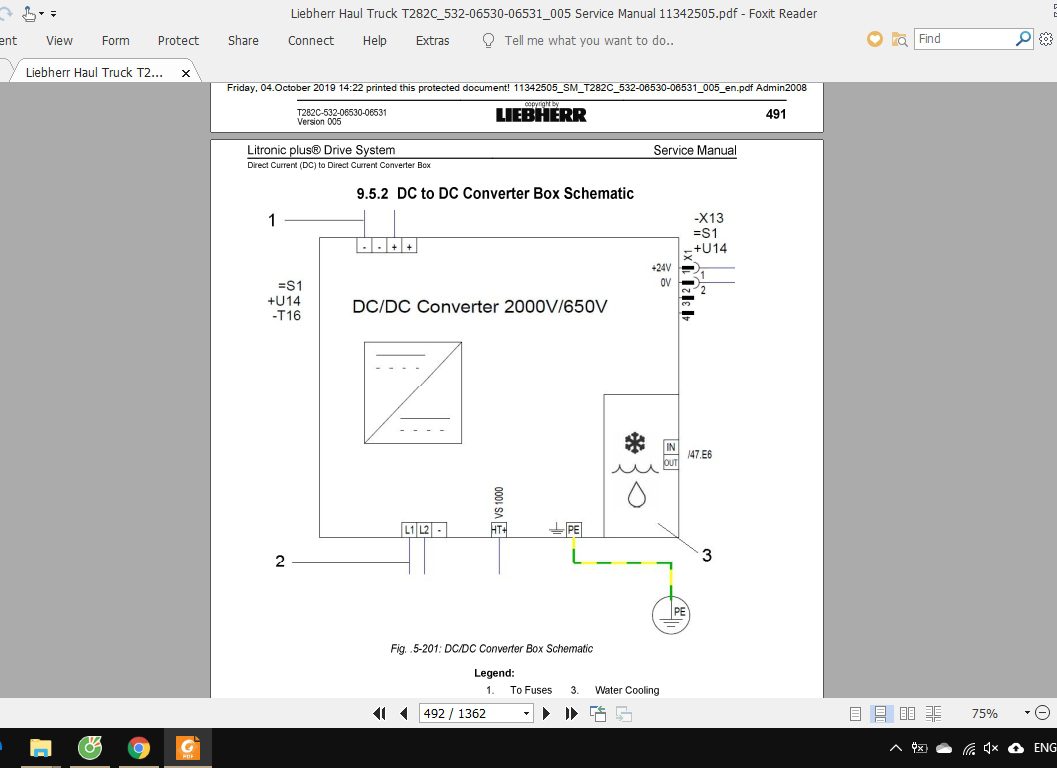The height and width of the screenshot is (768, 1057).
Task: Open the View menu
Action: 59,40
